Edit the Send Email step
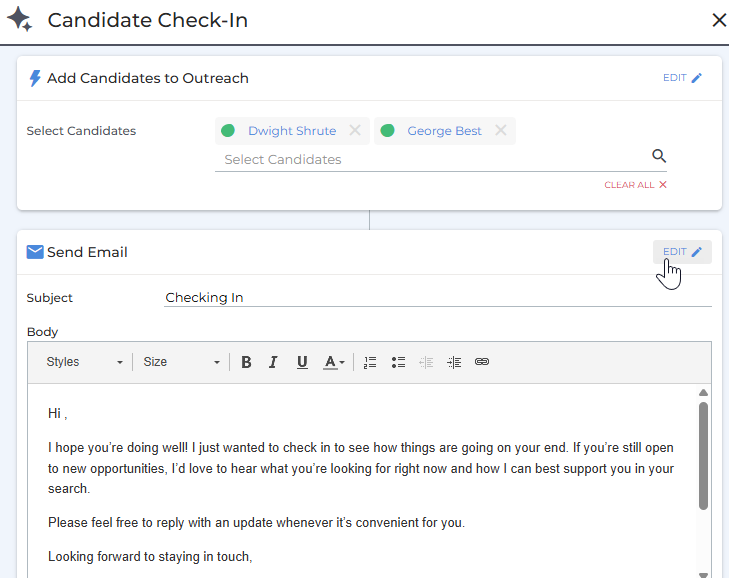The image size is (729, 578). pyautogui.click(x=683, y=252)
